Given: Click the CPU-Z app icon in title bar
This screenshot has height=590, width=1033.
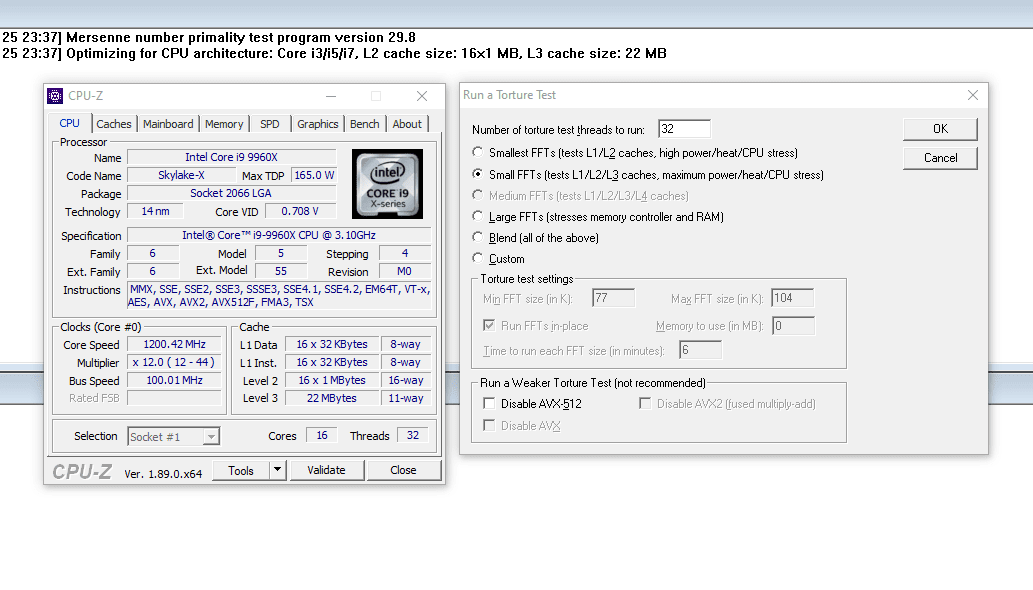Looking at the screenshot, I should pyautogui.click(x=55, y=96).
